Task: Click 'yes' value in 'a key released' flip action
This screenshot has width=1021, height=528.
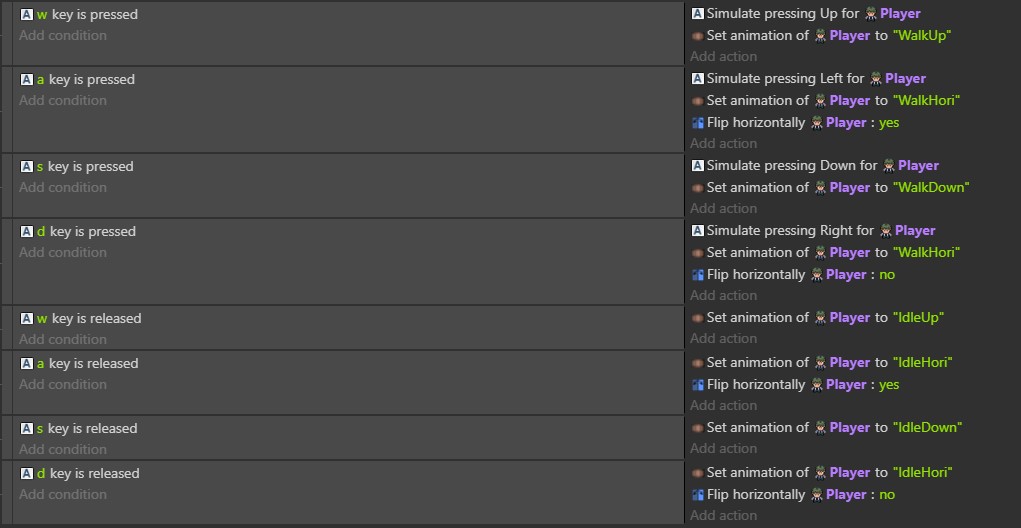Action: tap(889, 385)
